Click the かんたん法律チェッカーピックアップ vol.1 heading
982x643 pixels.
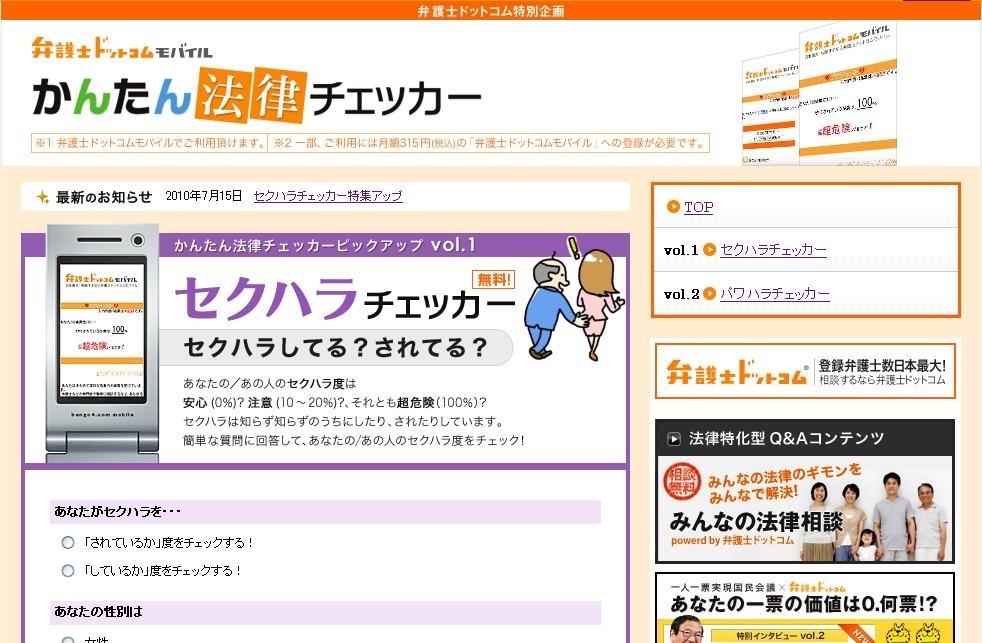pos(324,245)
